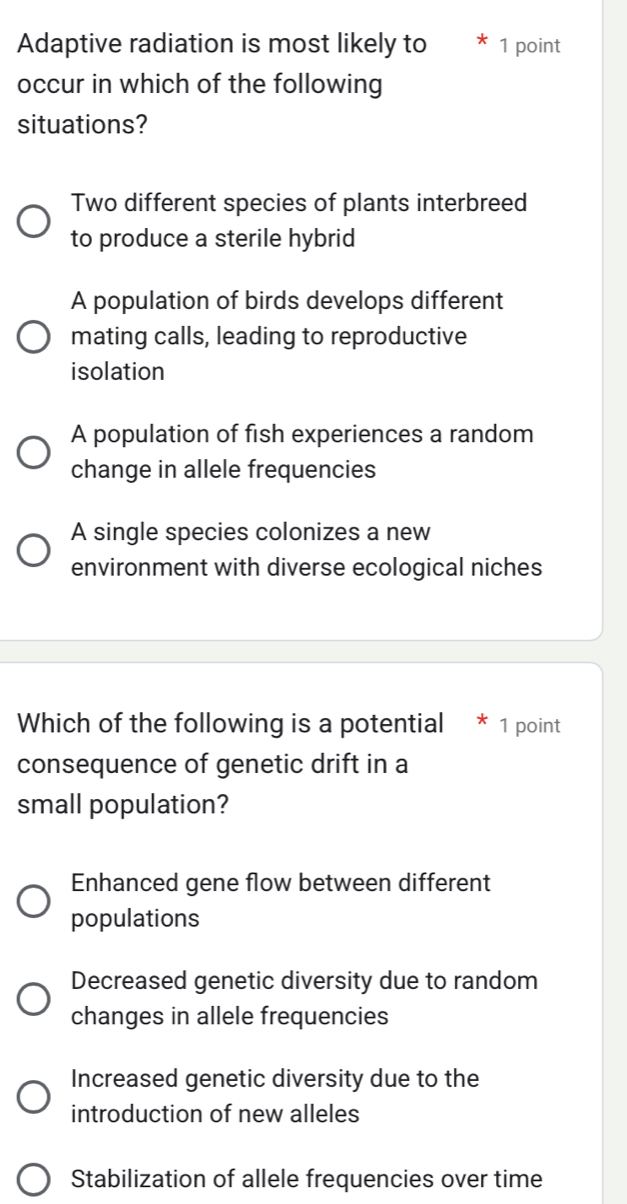Pick radio button for fish allele frequencies option

(x=34, y=452)
